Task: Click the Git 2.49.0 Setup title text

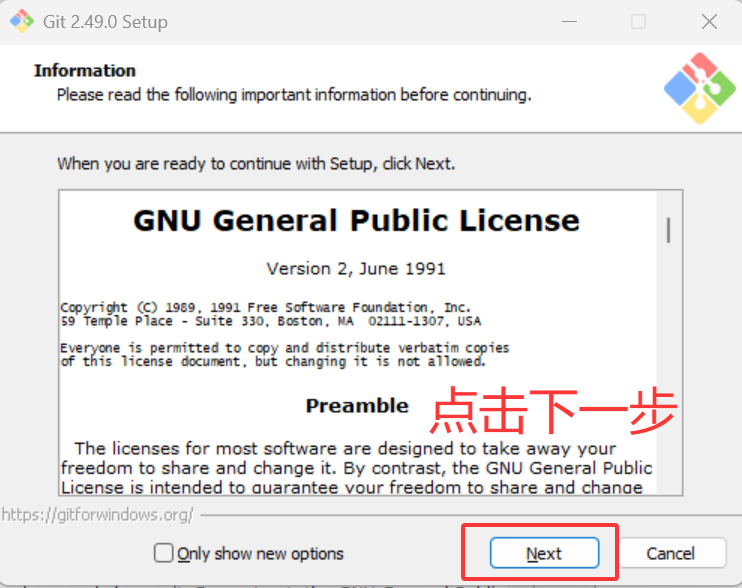Action: click(x=105, y=22)
